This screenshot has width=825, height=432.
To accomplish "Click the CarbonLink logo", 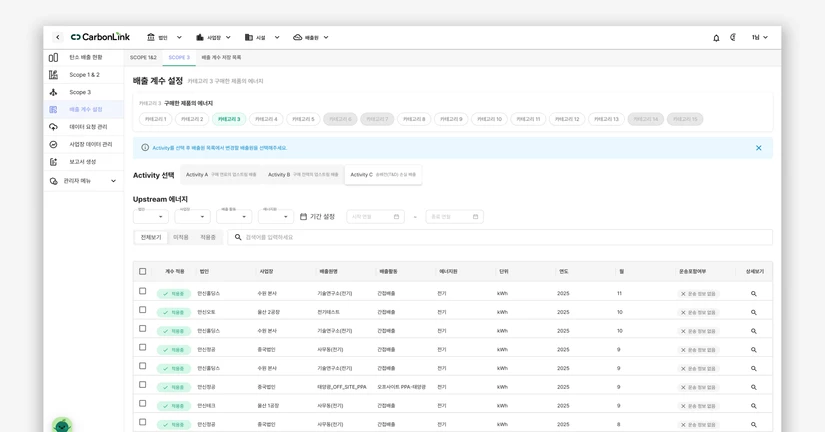I will click(x=100, y=37).
